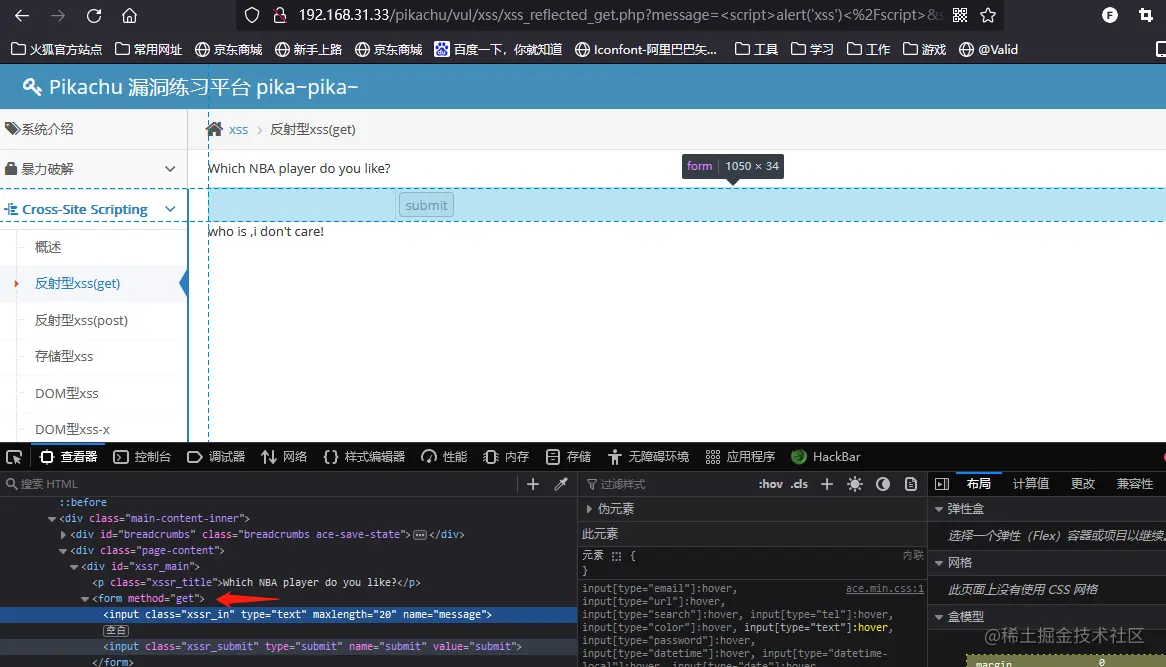The image size is (1166, 667).
Task: Open the DOM型xss sidebar link
Action: tap(66, 393)
